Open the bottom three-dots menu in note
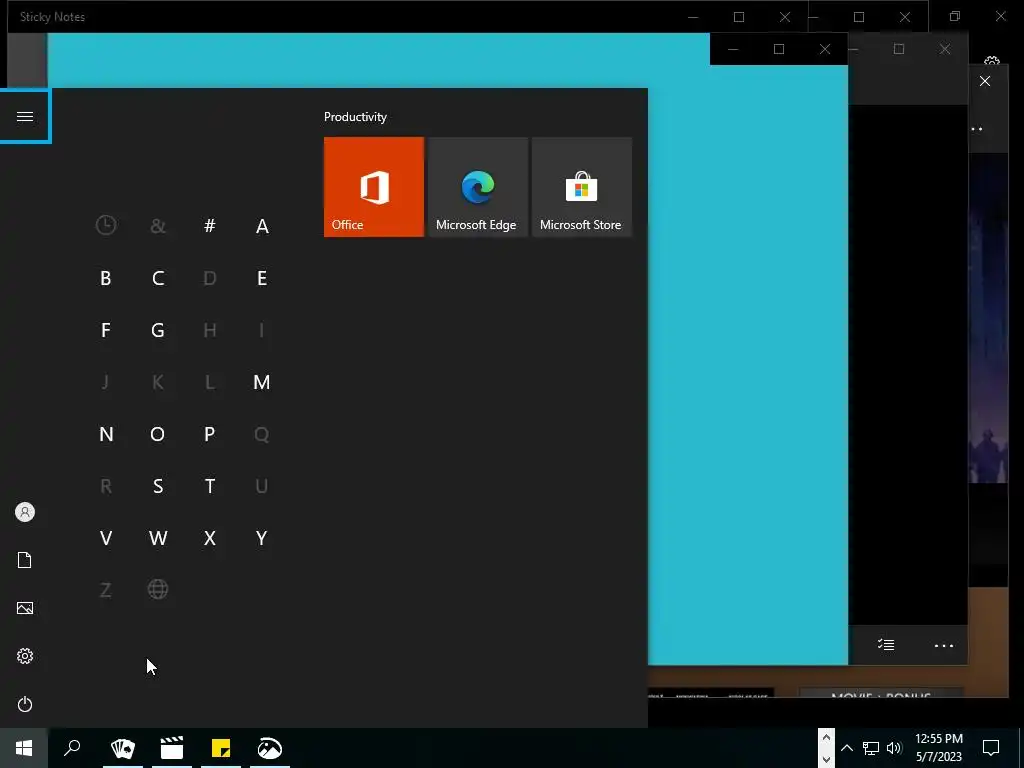The image size is (1024, 768). pos(944,645)
